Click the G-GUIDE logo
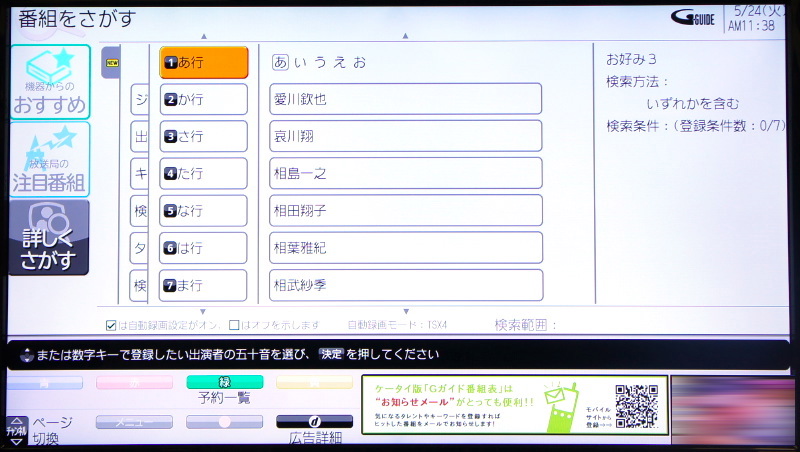This screenshot has width=800, height=452. pos(692,18)
